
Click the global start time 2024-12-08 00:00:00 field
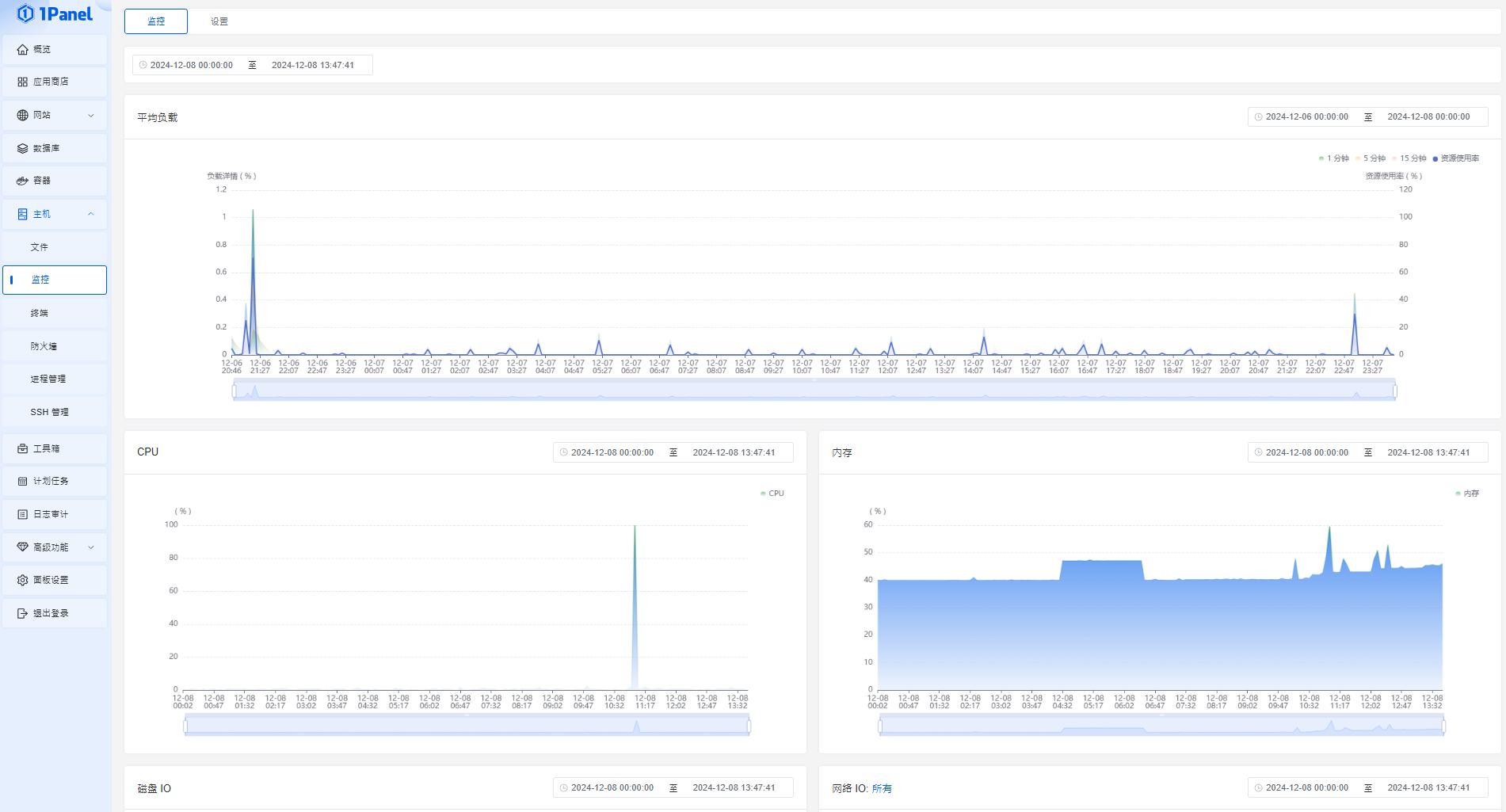[192, 65]
